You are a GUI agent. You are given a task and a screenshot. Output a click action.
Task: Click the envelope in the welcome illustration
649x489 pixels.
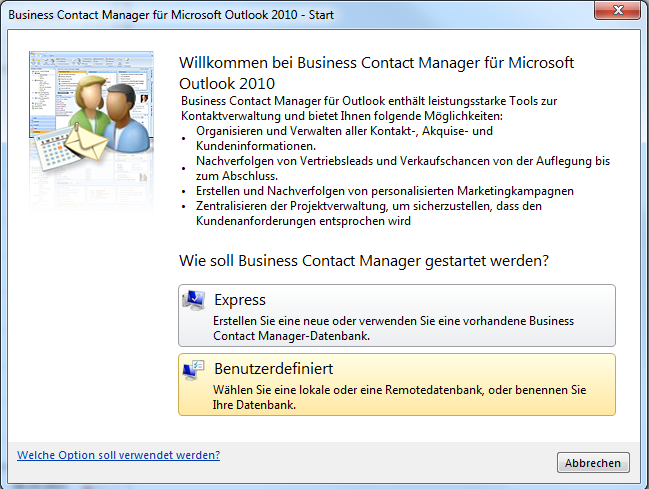pos(86,142)
